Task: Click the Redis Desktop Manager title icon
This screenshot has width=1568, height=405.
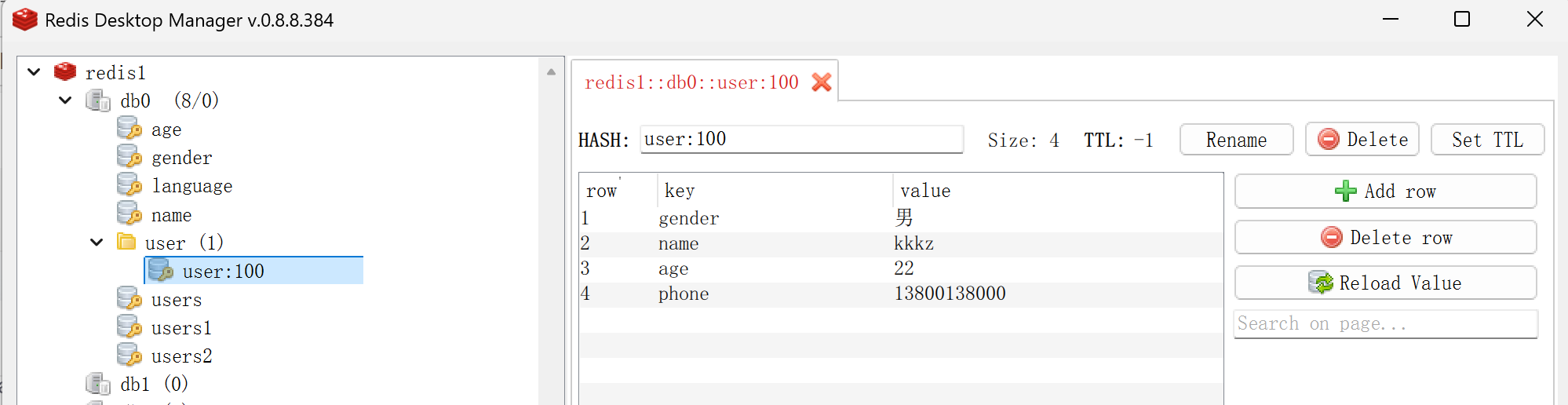Action: pyautogui.click(x=25, y=20)
